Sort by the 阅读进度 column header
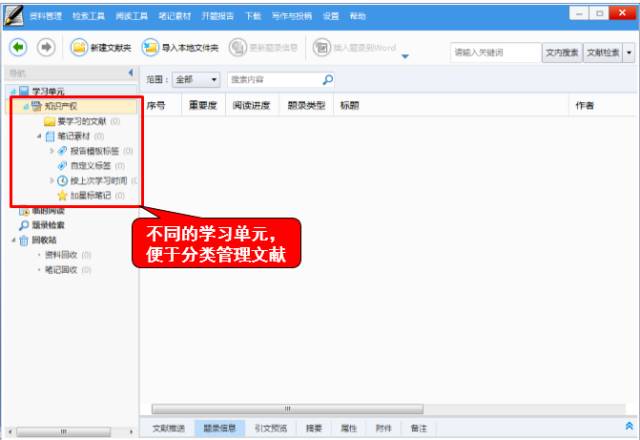Image resolution: width=640 pixels, height=440 pixels. 251,105
